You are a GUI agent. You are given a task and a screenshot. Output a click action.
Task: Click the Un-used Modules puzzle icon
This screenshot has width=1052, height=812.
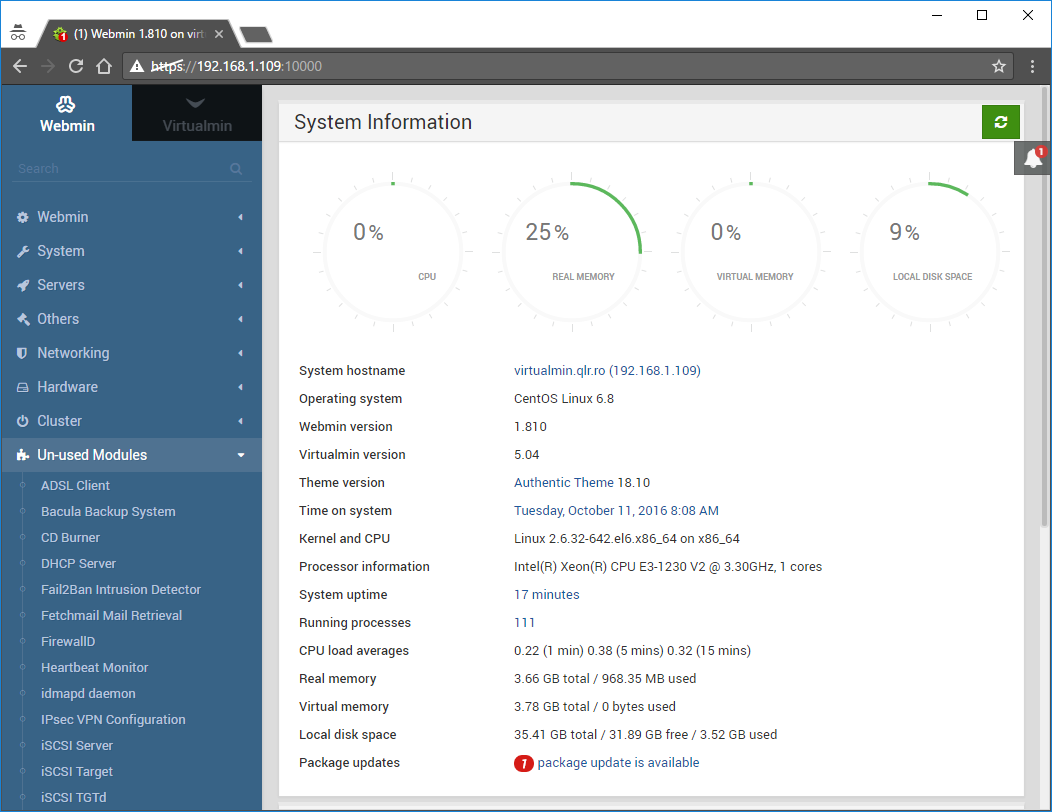(23, 455)
